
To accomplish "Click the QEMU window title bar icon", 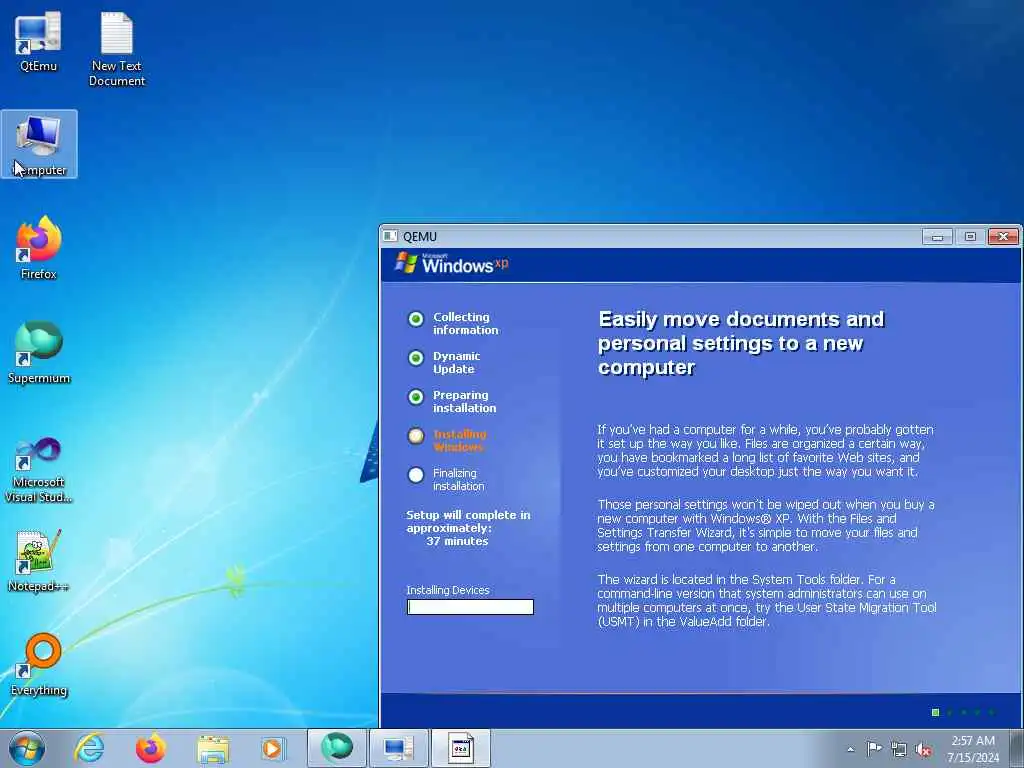I will 391,236.
